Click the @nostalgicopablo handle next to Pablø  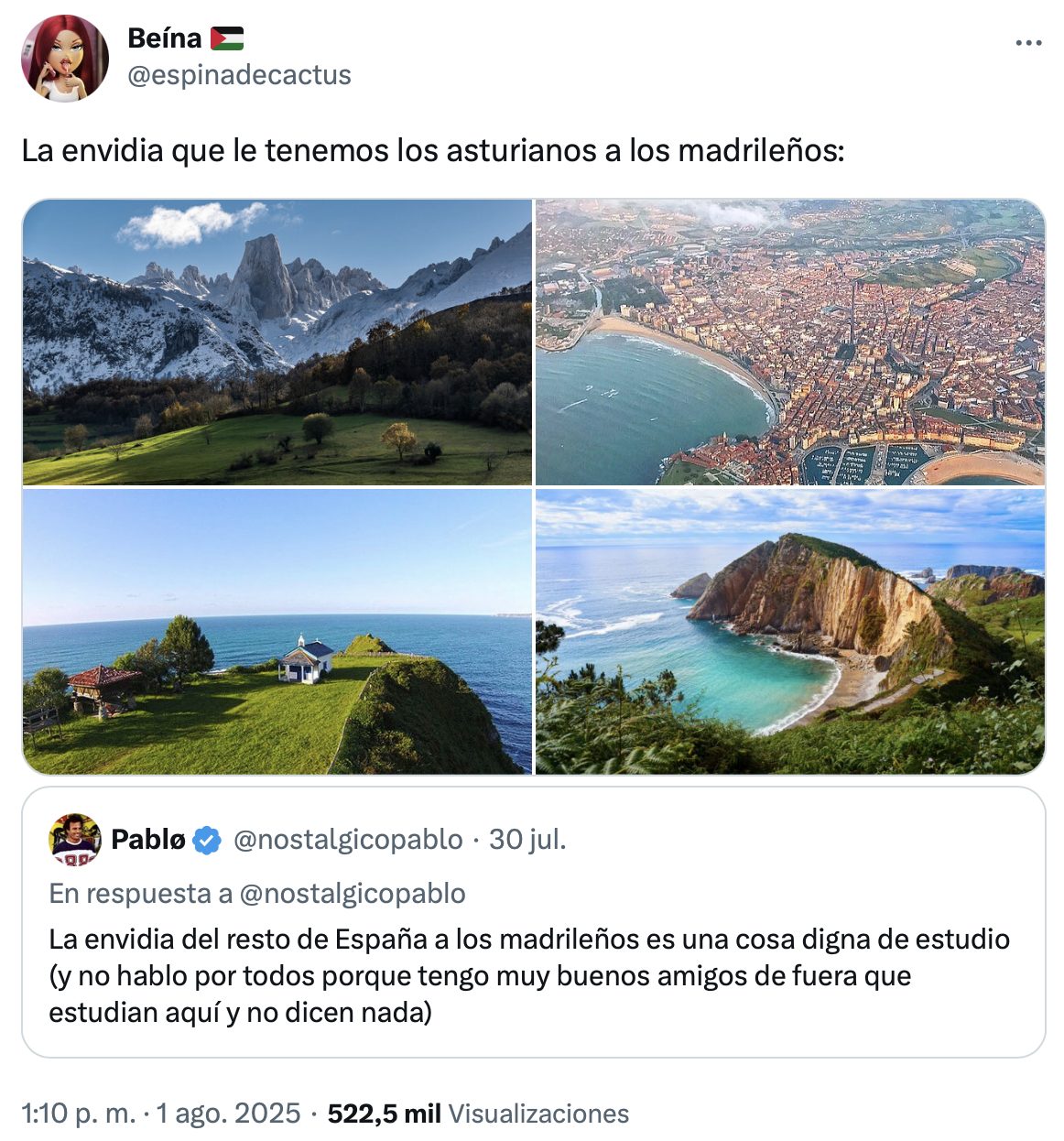348,840
